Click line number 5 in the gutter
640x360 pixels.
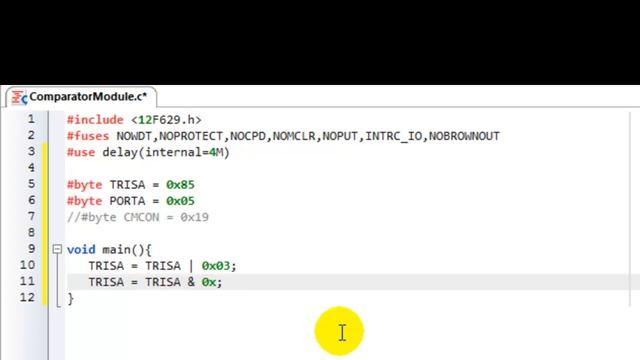(x=31, y=184)
